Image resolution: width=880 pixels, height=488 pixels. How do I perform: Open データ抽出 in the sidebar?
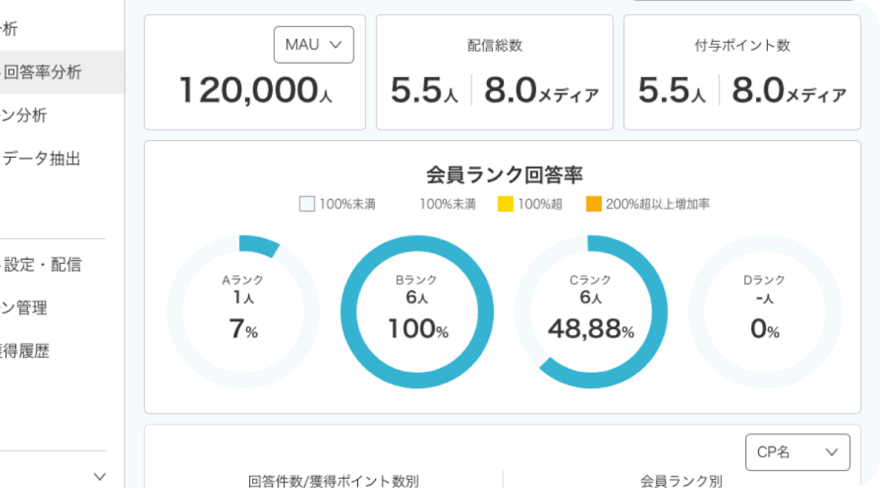click(x=42, y=158)
